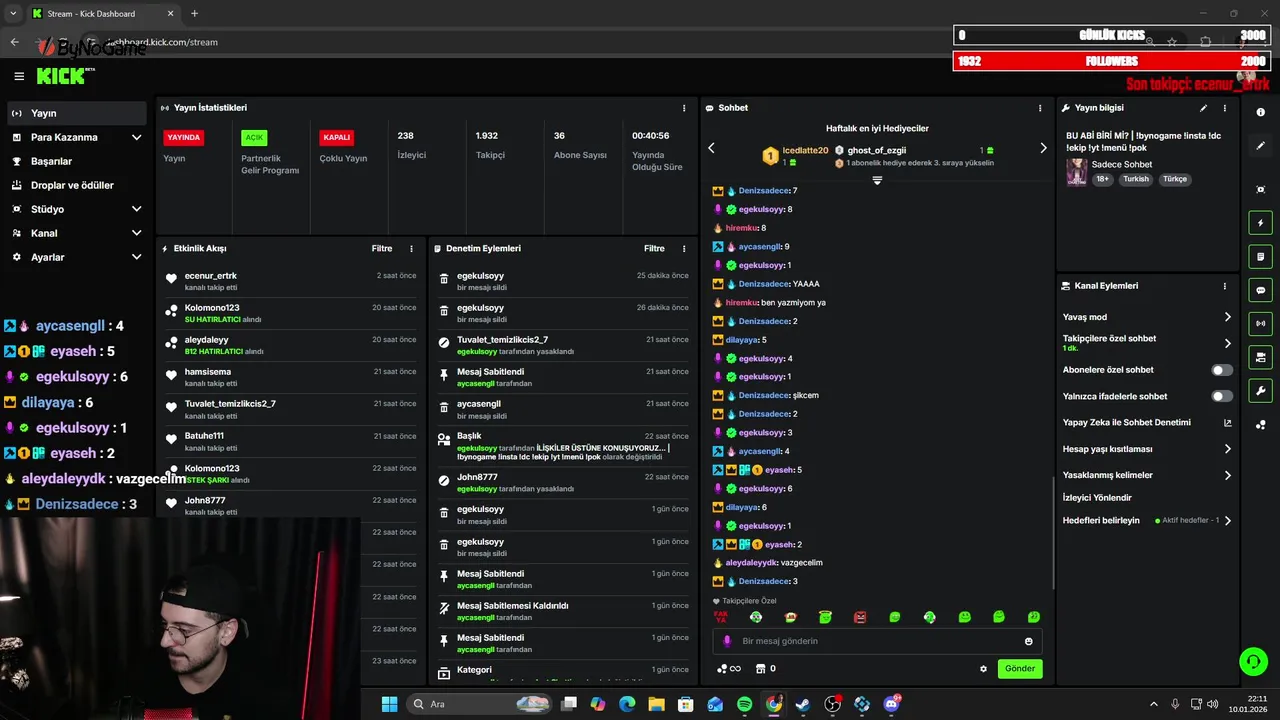Open the emoji picker in the chat input

click(x=1028, y=641)
